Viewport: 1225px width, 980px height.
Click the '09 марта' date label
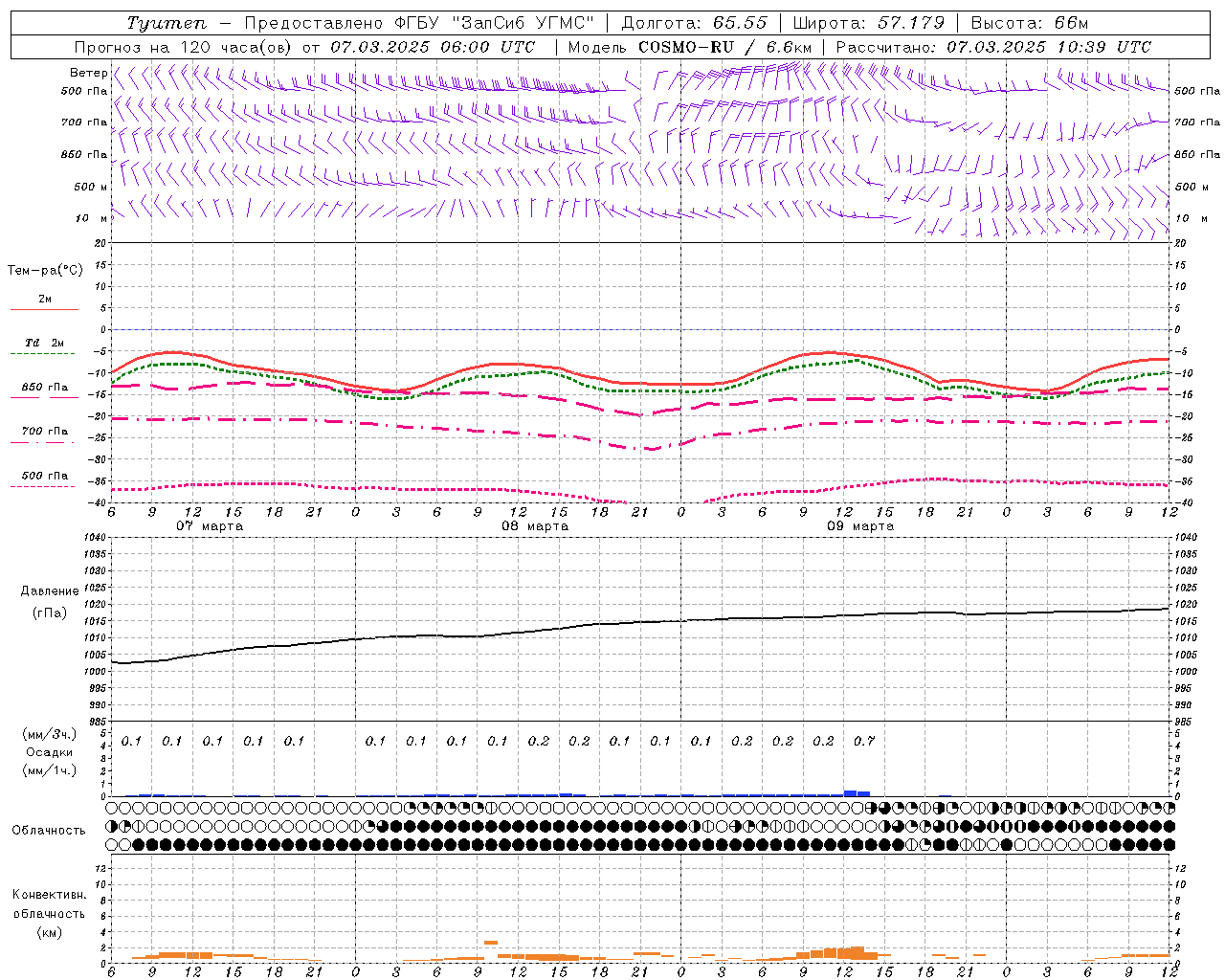tap(861, 526)
